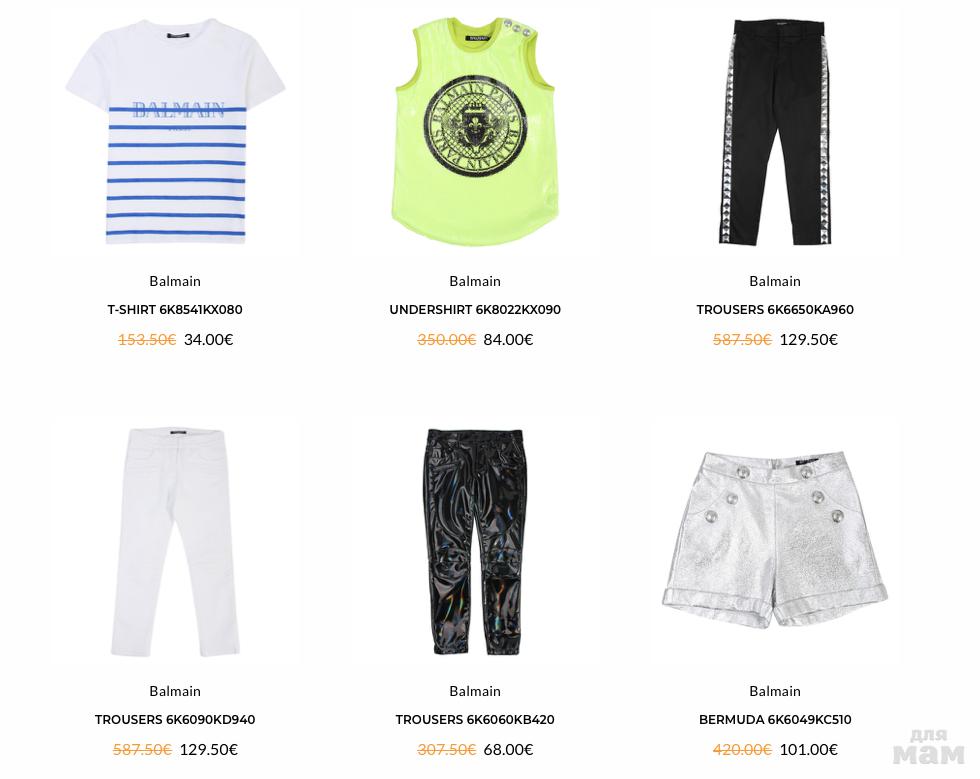This screenshot has height=779, width=980.
Task: Click the BERMUDA 6K6049KC510 title
Action: tap(775, 720)
